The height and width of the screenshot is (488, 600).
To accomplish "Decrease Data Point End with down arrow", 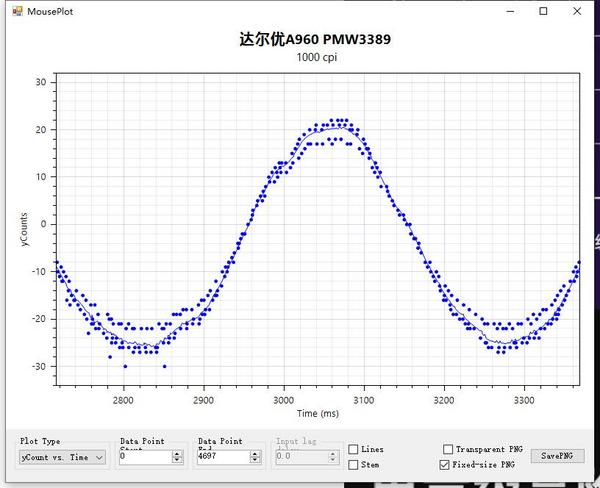I will coord(255,460).
